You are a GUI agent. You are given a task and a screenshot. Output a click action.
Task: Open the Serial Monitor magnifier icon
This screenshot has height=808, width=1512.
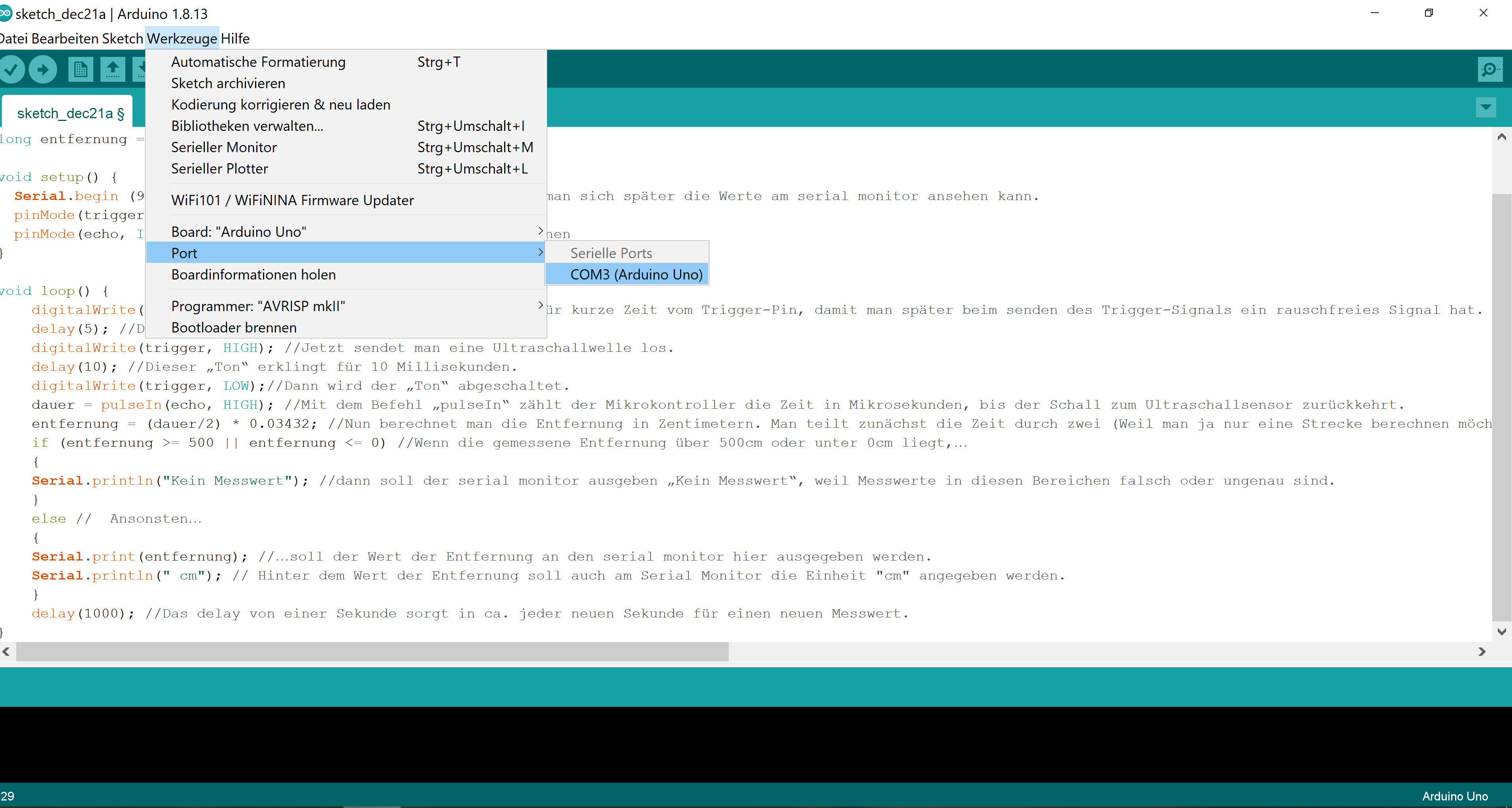pos(1490,69)
